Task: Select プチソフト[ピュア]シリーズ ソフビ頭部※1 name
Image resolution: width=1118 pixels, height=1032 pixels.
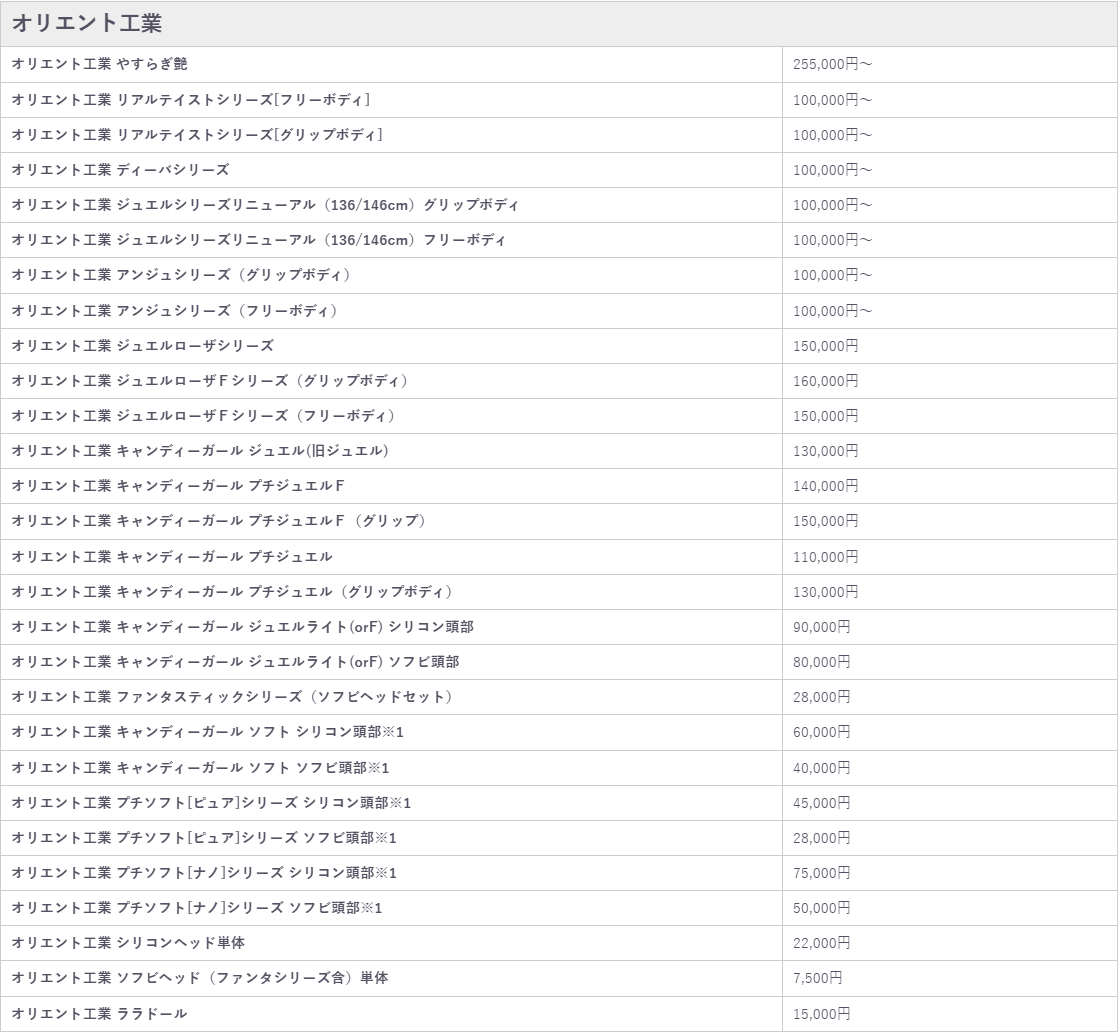Action: (x=204, y=837)
